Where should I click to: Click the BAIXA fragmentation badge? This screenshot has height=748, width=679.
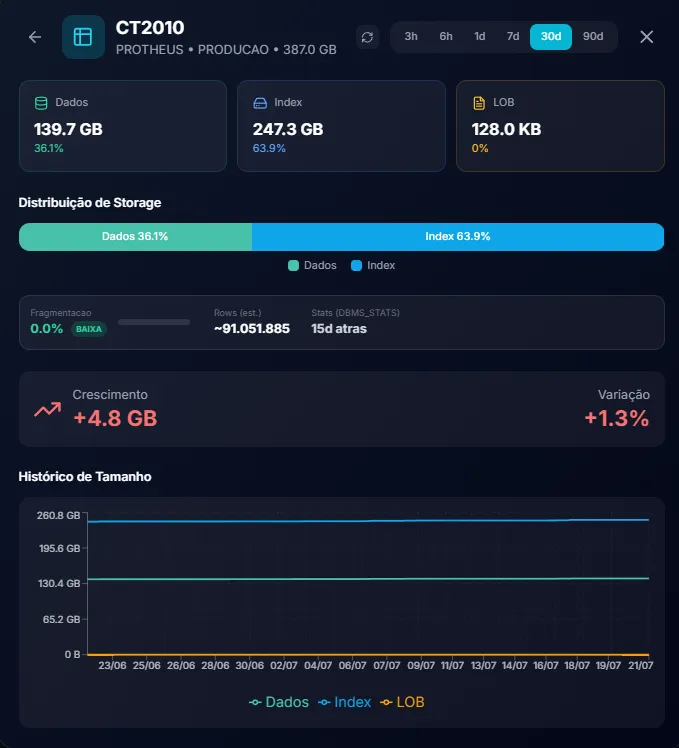tap(89, 329)
